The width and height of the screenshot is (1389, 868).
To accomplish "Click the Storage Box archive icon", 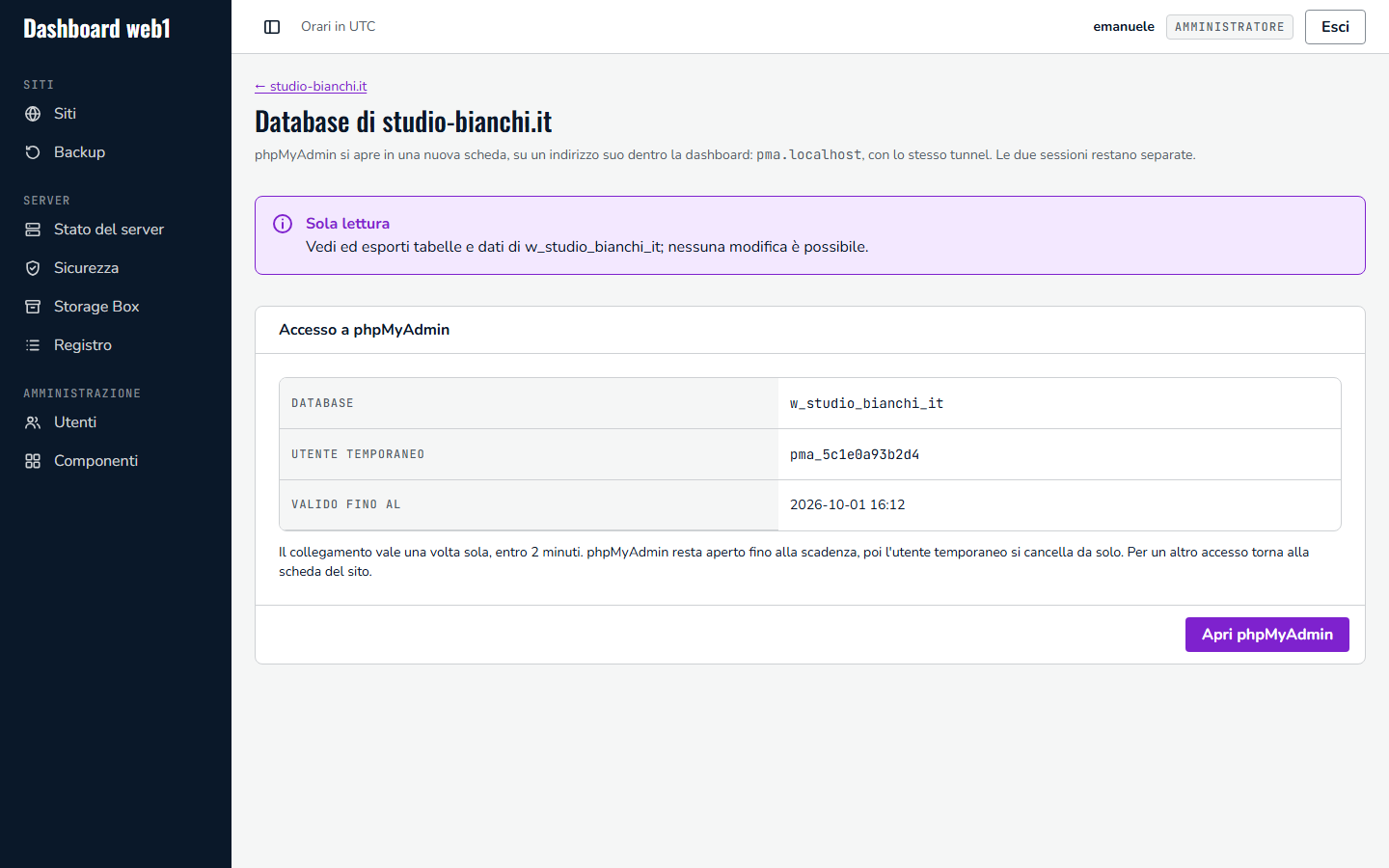I will coord(33,307).
